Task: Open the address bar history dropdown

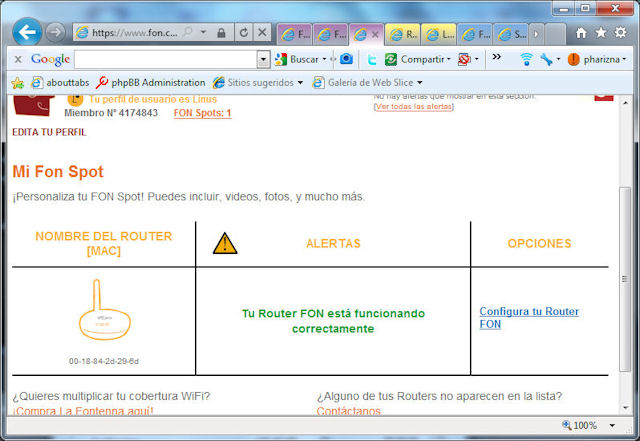Action: [203, 32]
